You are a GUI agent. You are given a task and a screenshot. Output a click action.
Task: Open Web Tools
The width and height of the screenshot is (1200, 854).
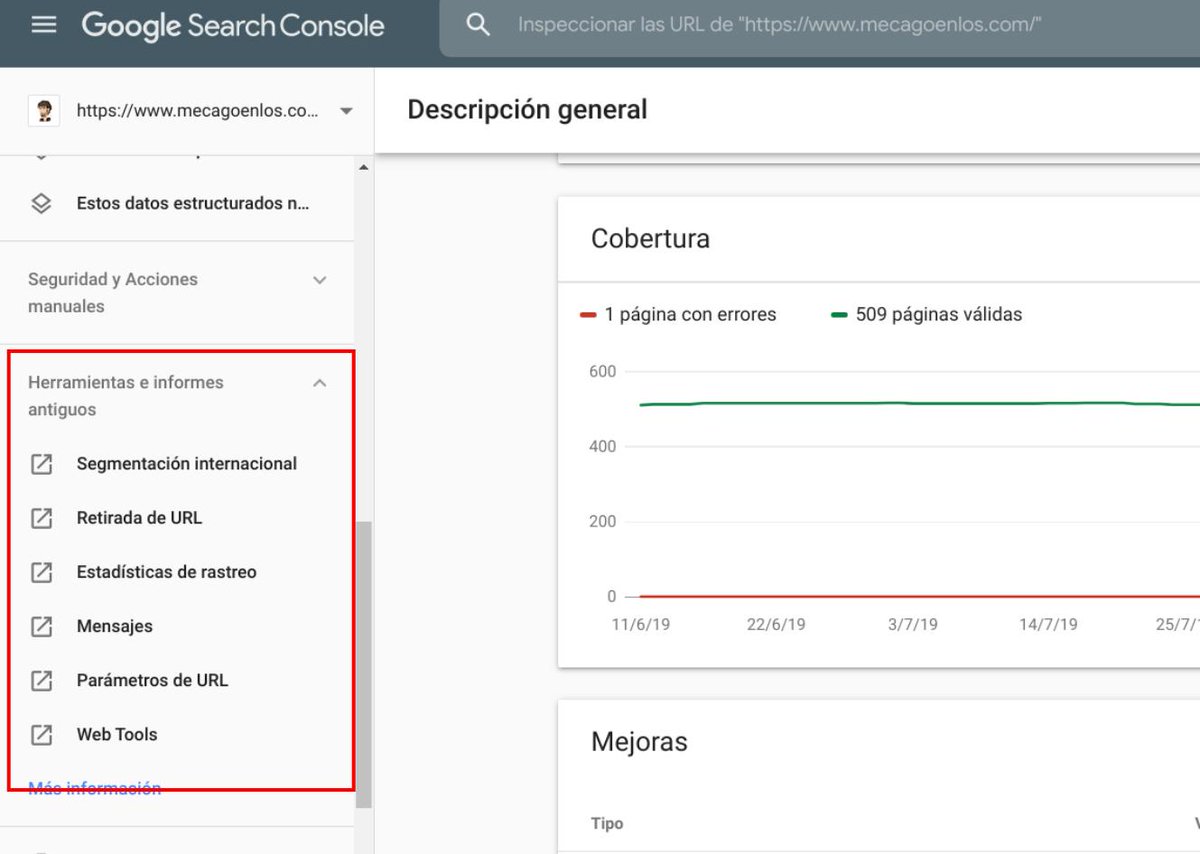point(117,734)
